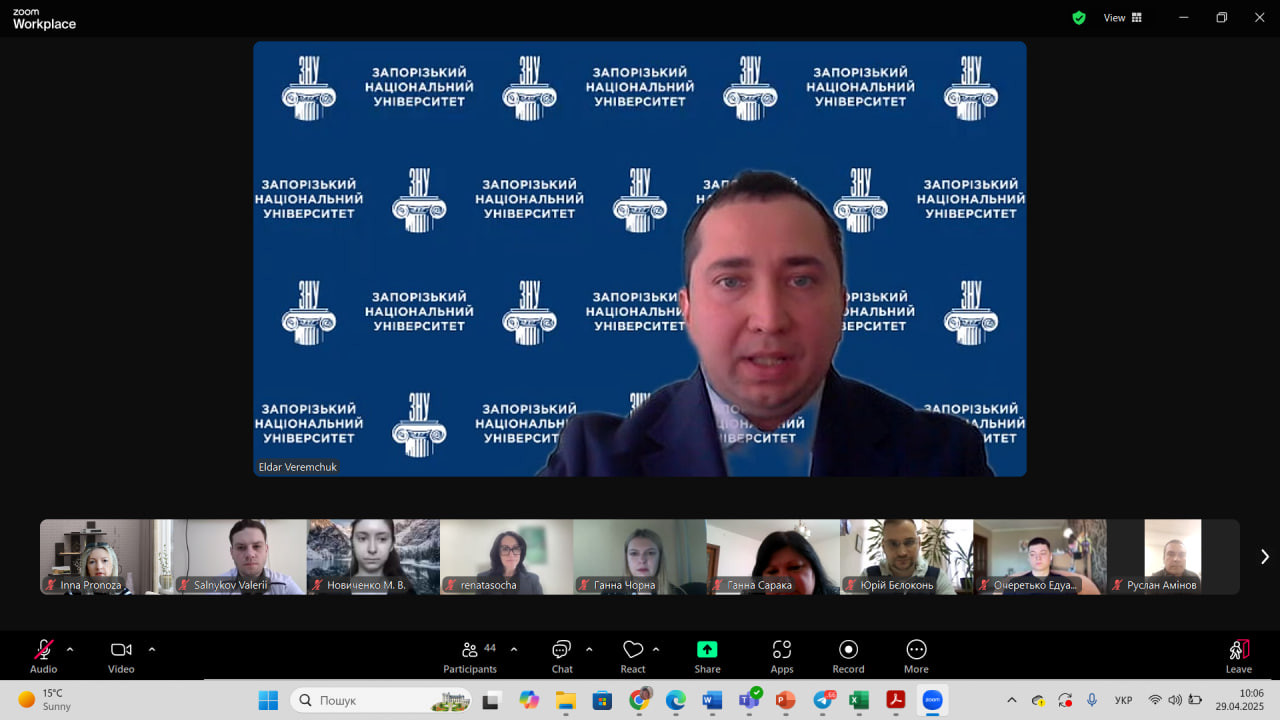Screen dimensions: 1280x720
Task: Open Task View from the taskbar
Action: point(491,700)
